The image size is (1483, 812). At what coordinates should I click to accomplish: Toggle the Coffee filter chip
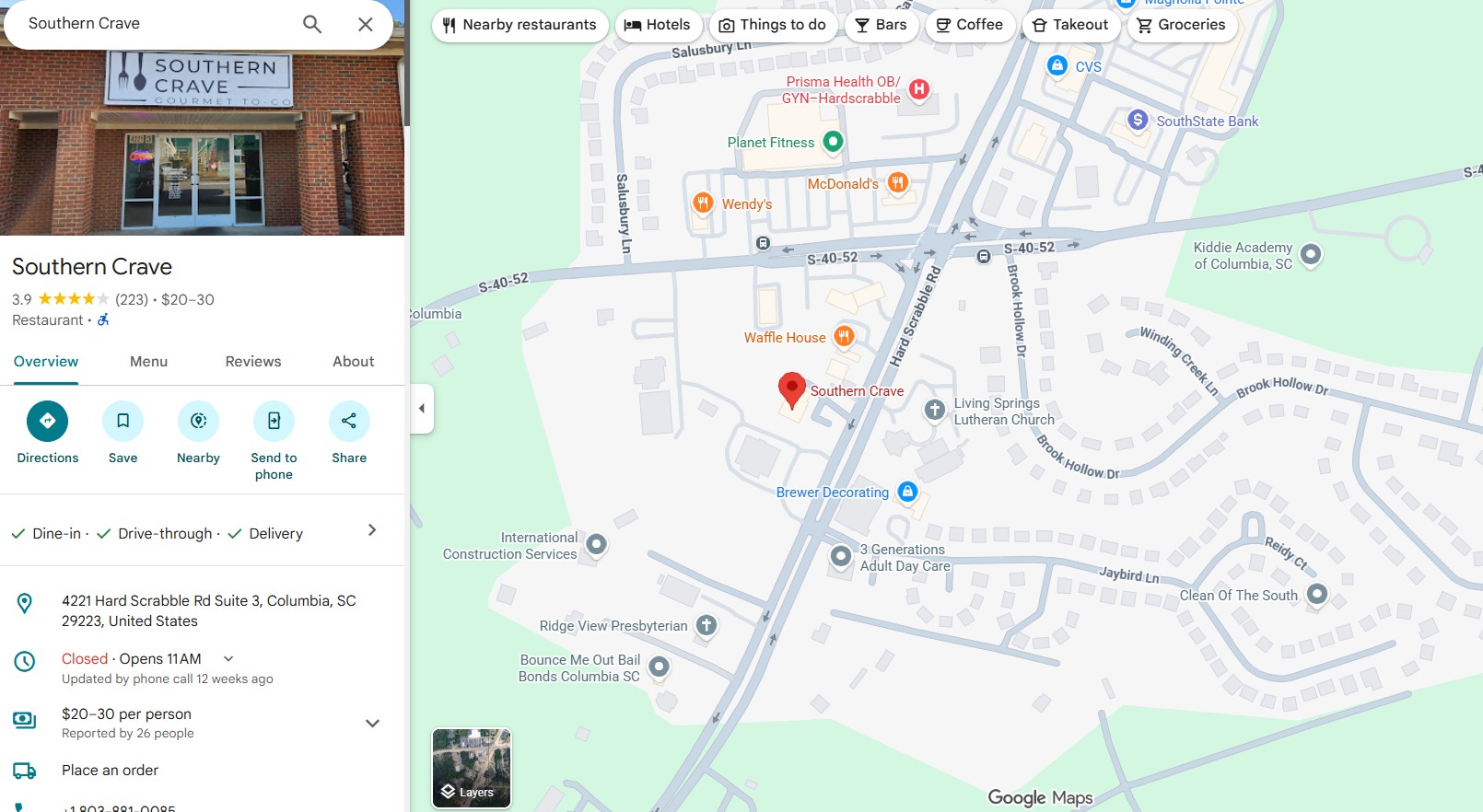[x=969, y=25]
